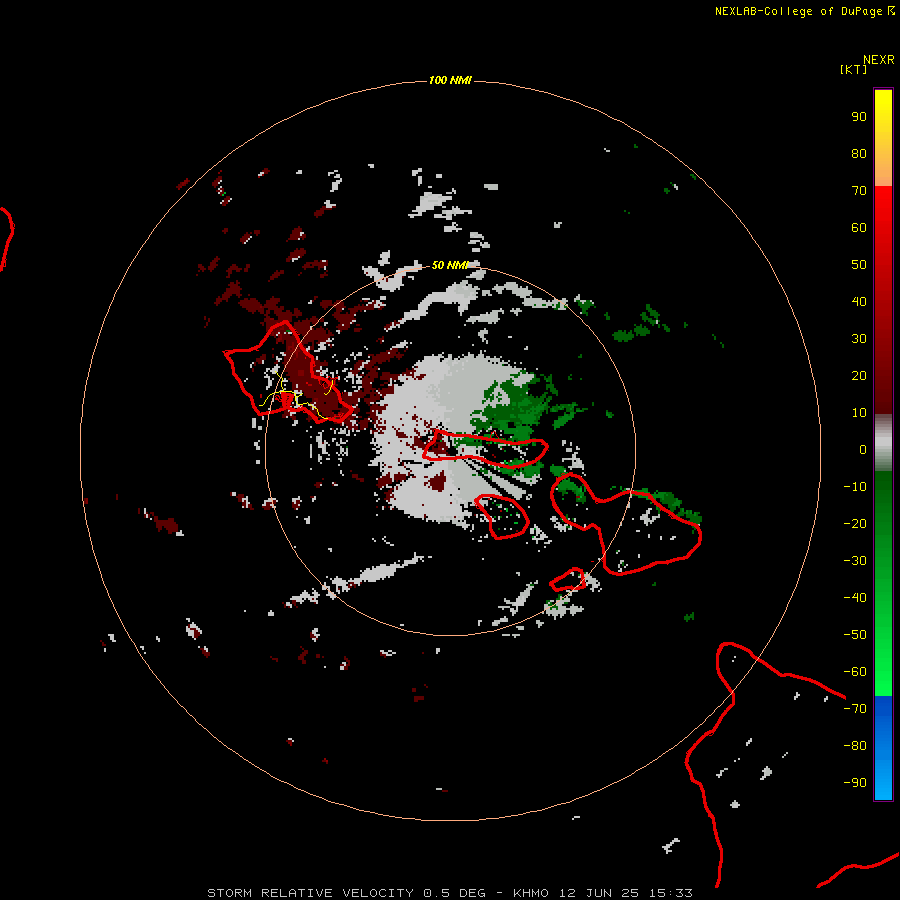Click the 80 knot label on scale
This screenshot has width=900, height=900.
[x=859, y=153]
